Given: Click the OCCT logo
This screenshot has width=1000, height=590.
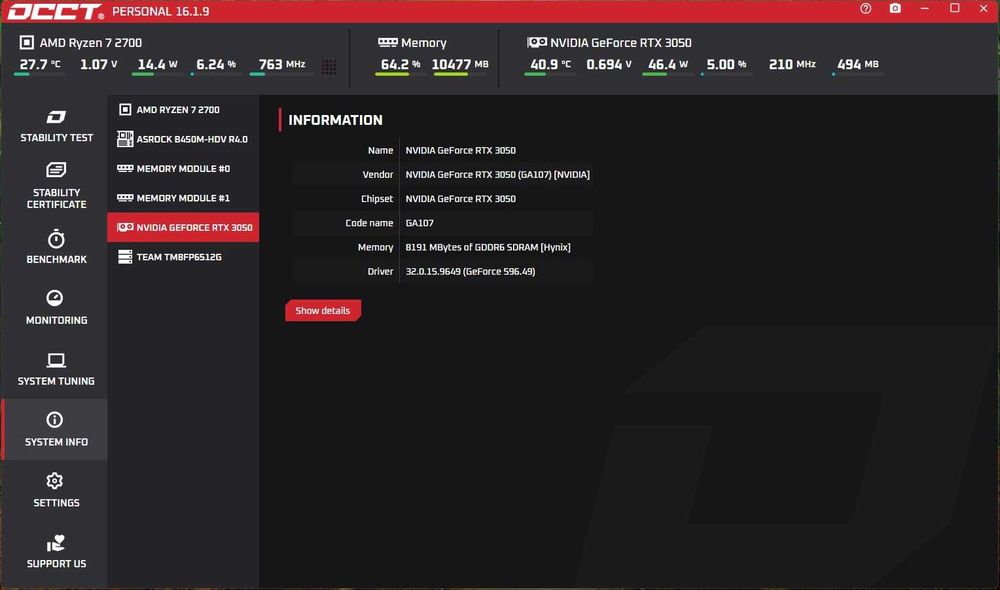Looking at the screenshot, I should [55, 11].
